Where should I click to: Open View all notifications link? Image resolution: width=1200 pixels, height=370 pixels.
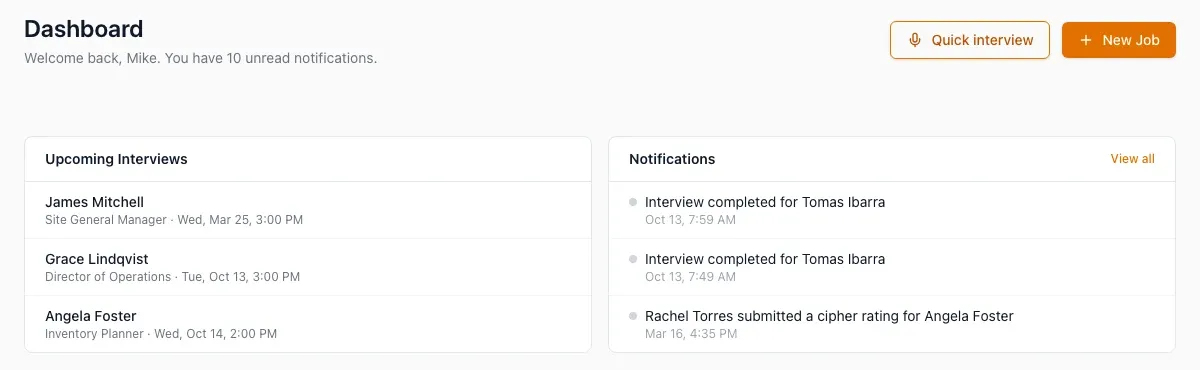1132,159
